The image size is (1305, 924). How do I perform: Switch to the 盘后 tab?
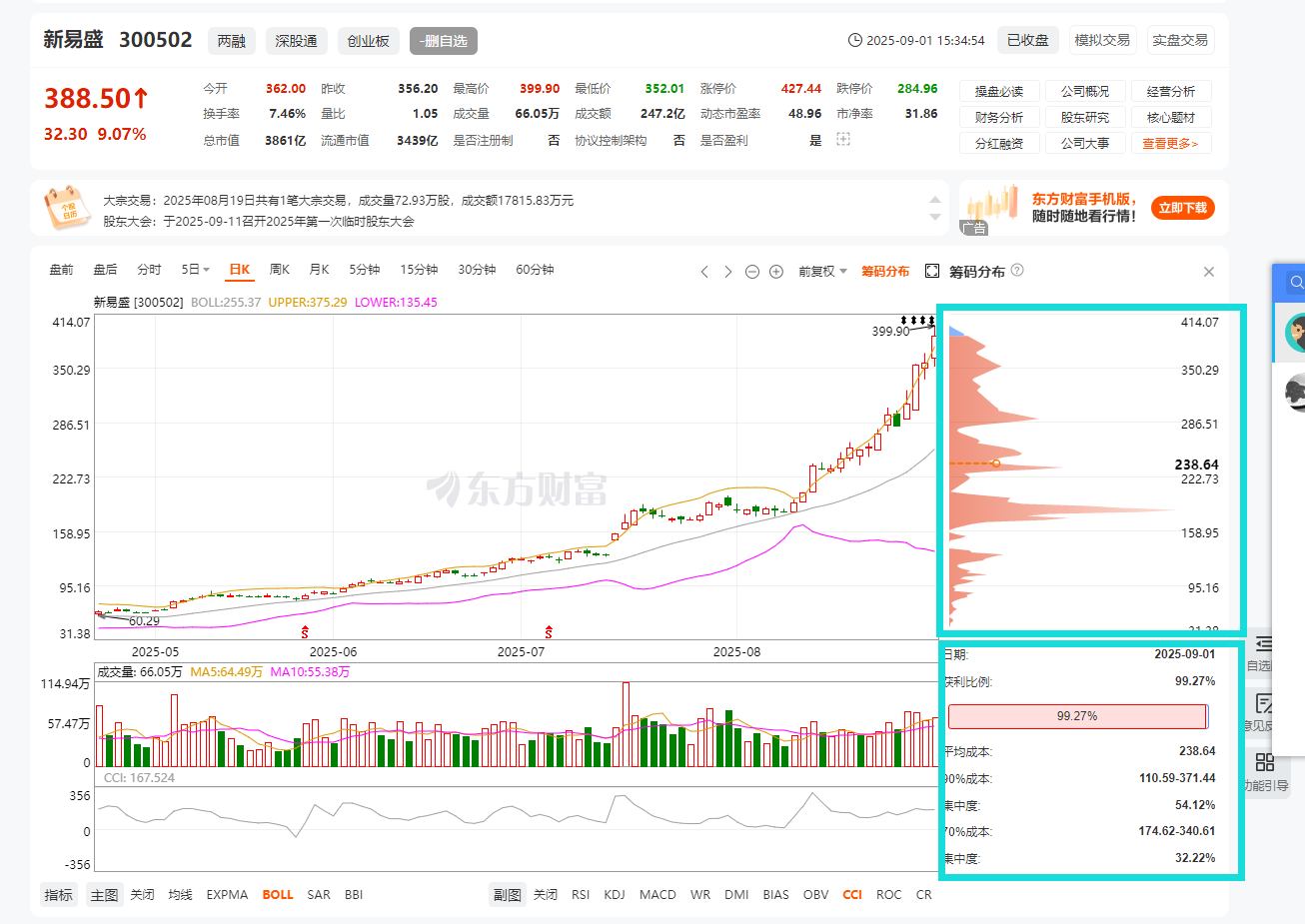pyautogui.click(x=105, y=270)
